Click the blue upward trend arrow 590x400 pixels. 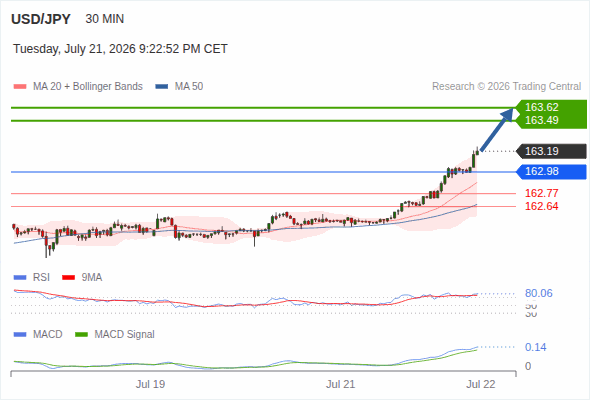pos(497,129)
